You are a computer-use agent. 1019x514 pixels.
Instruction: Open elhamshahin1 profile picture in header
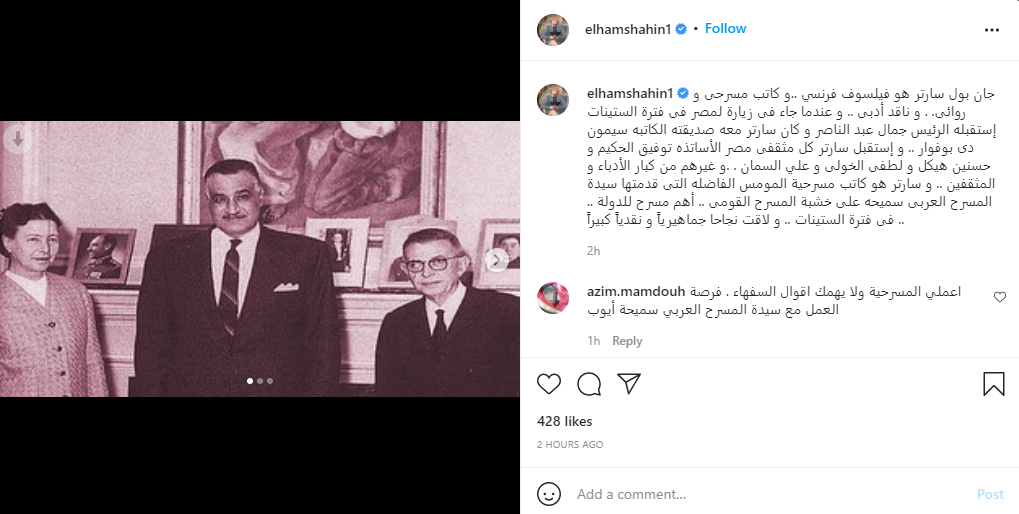click(553, 29)
